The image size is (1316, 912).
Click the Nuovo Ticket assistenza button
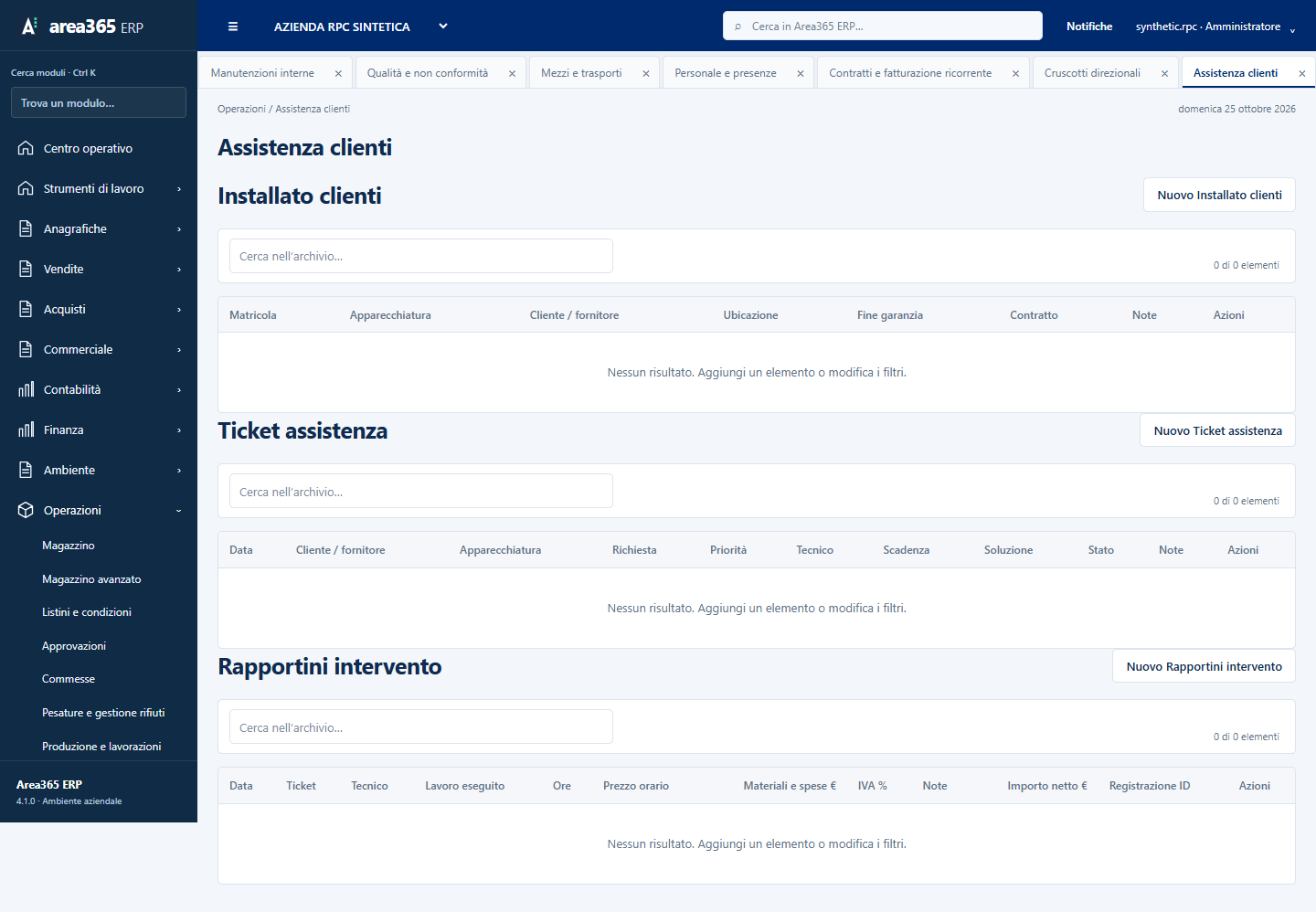[1217, 430]
